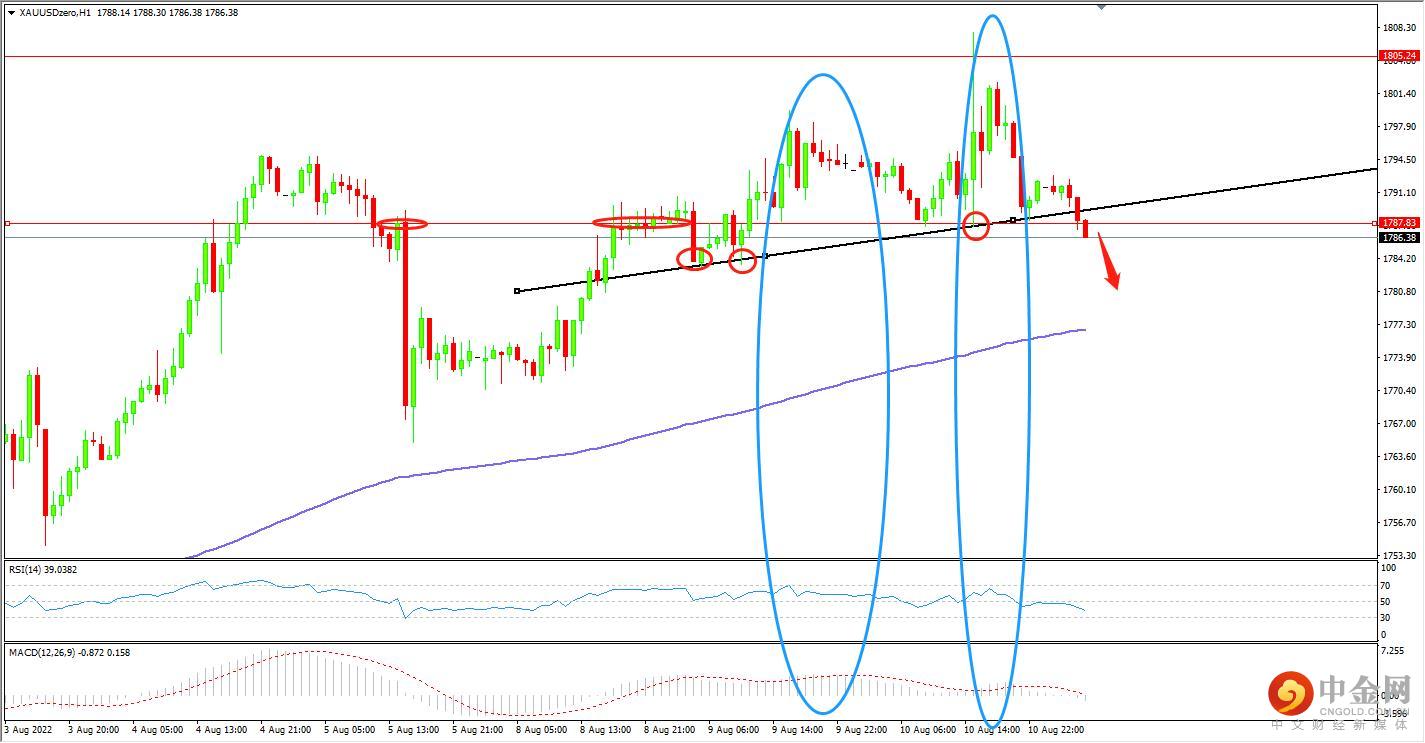This screenshot has width=1425, height=743.
Task: Click the MACD(12,26,9) indicator label
Action: click(69, 652)
